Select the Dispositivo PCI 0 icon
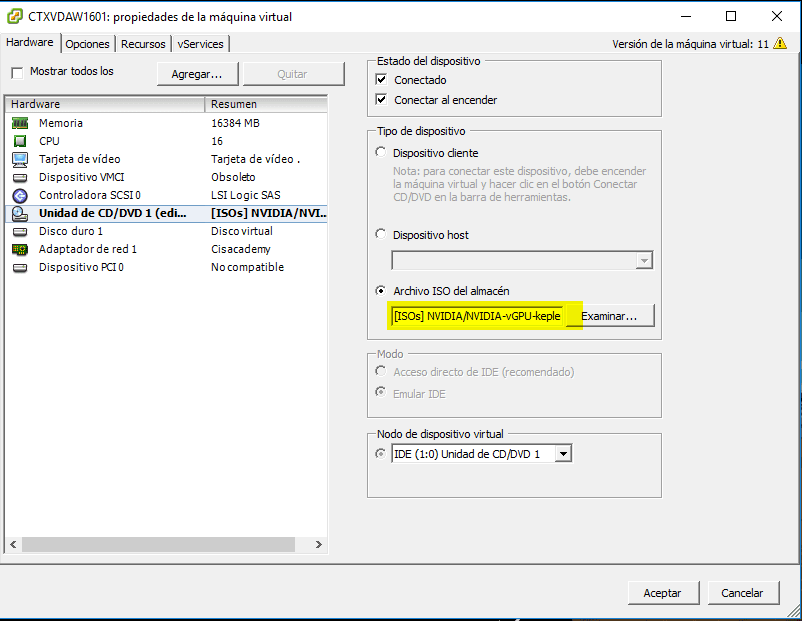 click(x=20, y=267)
